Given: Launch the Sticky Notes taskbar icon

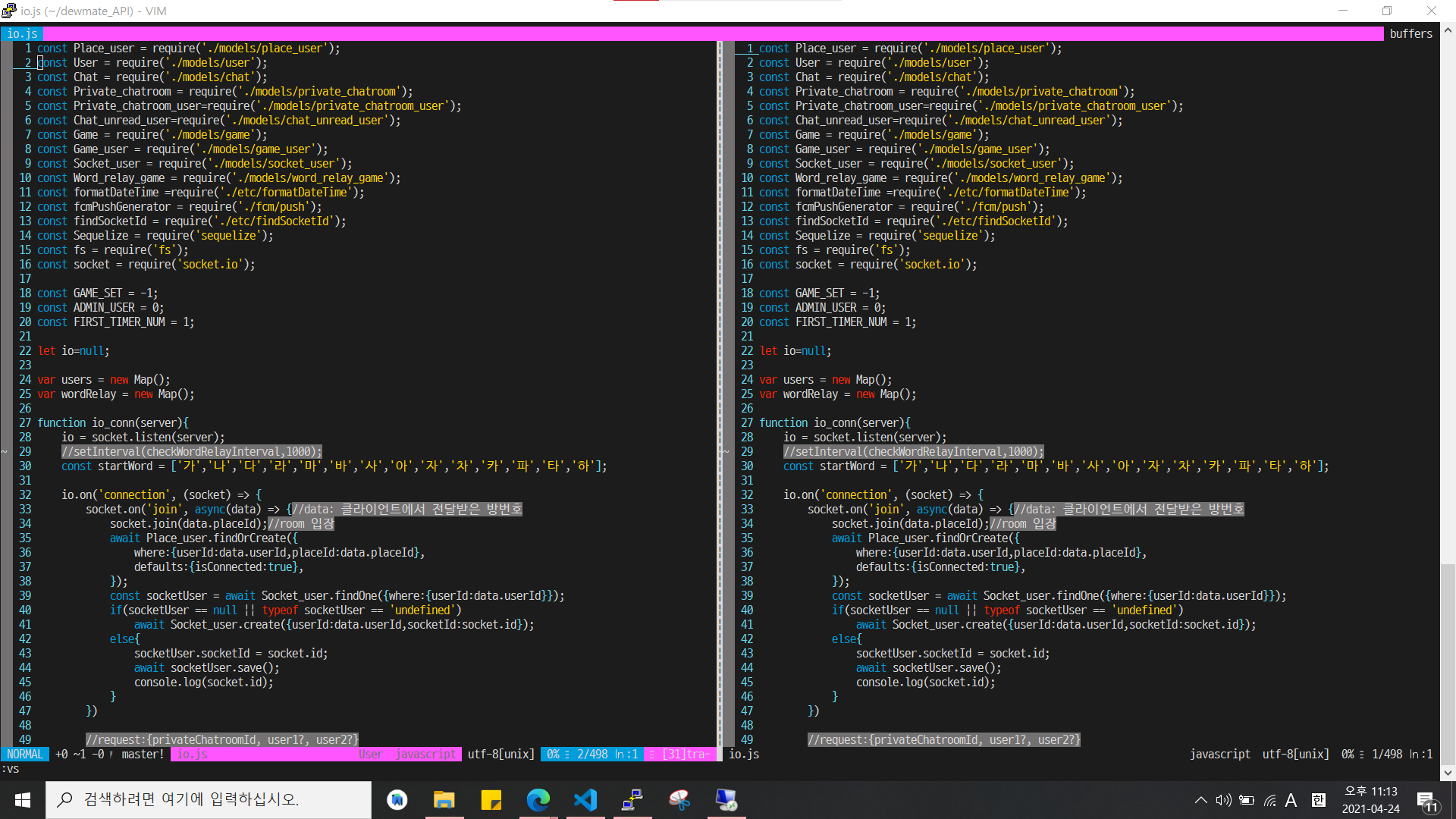Looking at the screenshot, I should pos(491,800).
